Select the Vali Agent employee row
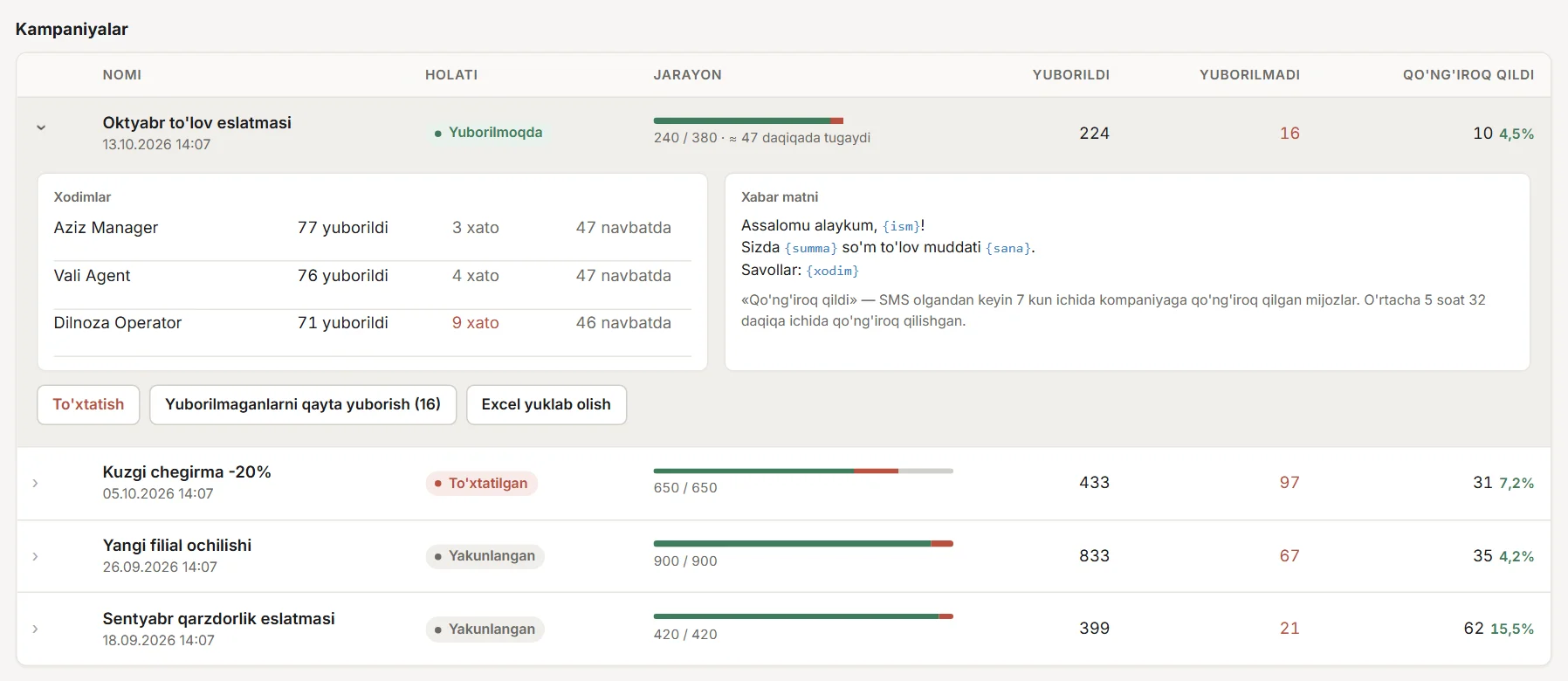This screenshot has height=681, width=1568. (372, 285)
